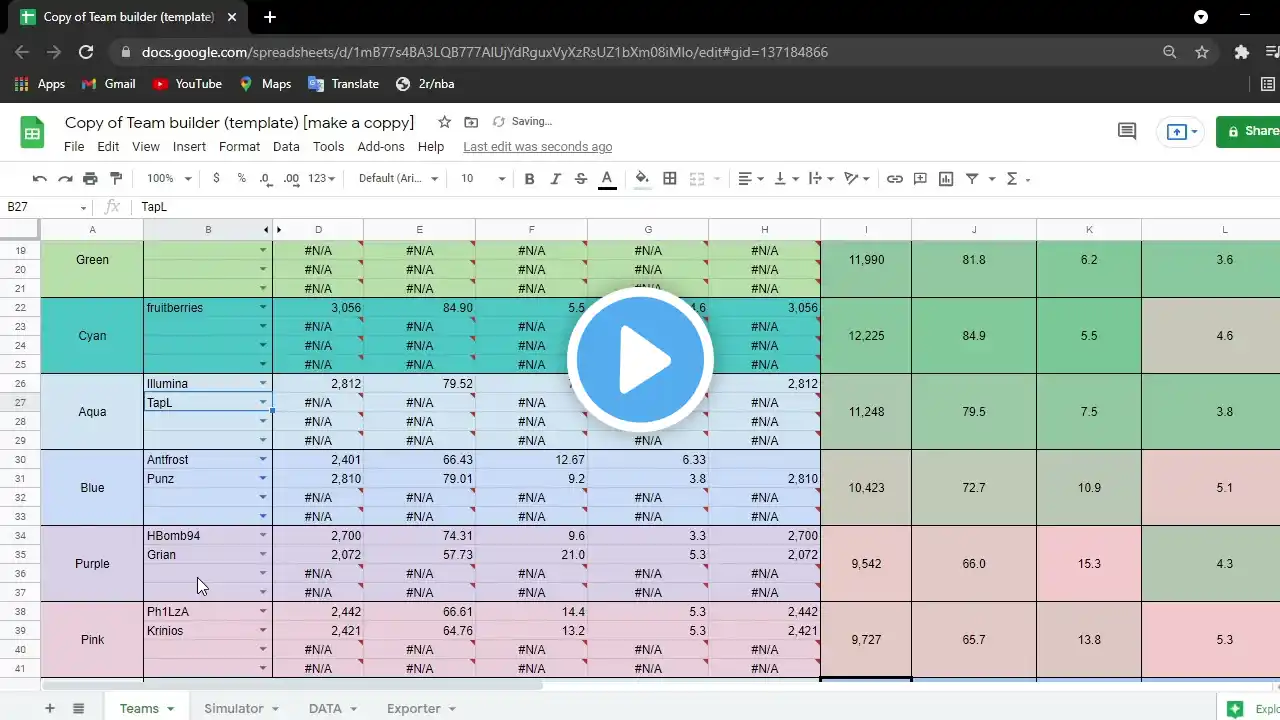Insert a chart
The image size is (1280, 720).
point(946,179)
